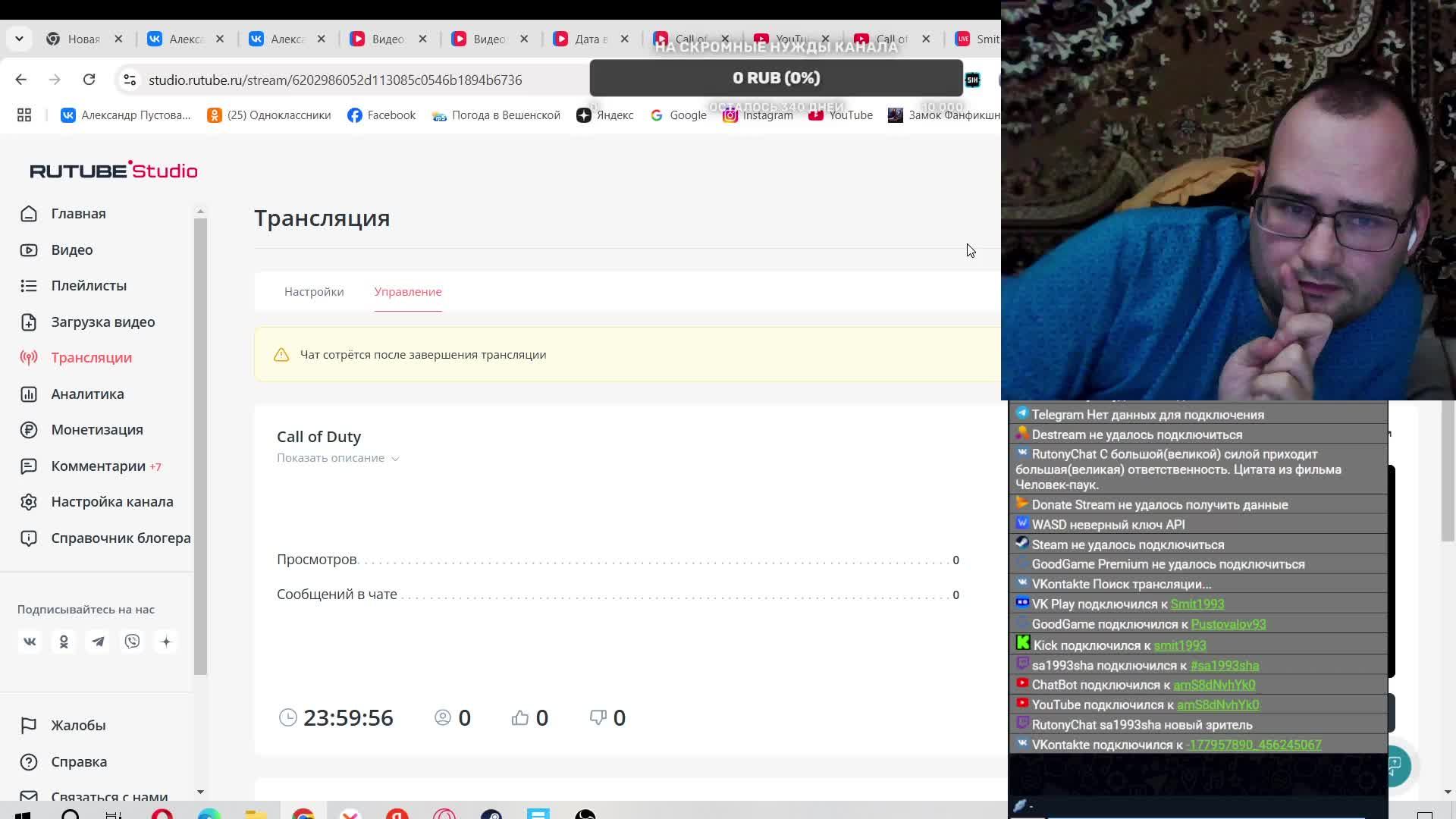Screen dimensions: 1456x819
Task: Open the Видео section icon
Action: tap(29, 250)
